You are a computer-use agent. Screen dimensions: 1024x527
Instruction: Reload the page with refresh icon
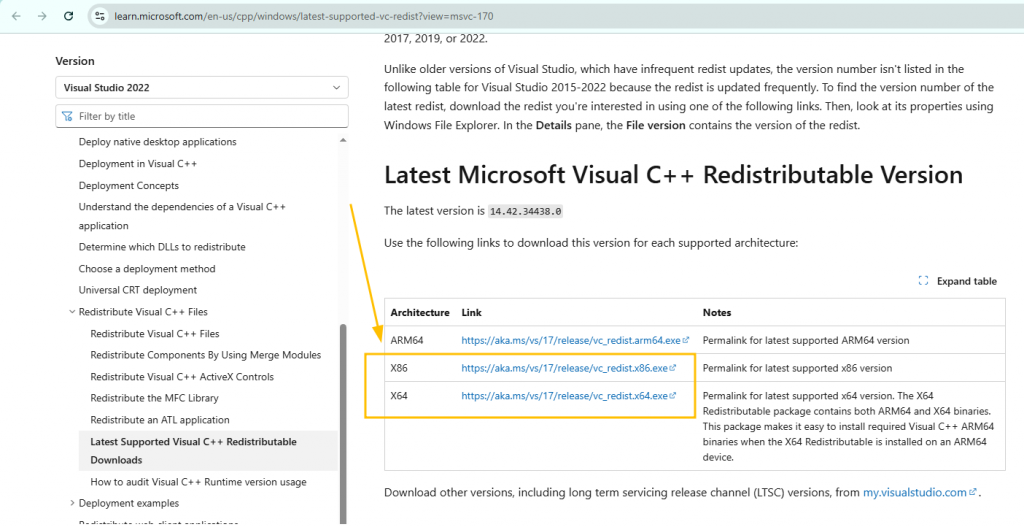click(68, 17)
